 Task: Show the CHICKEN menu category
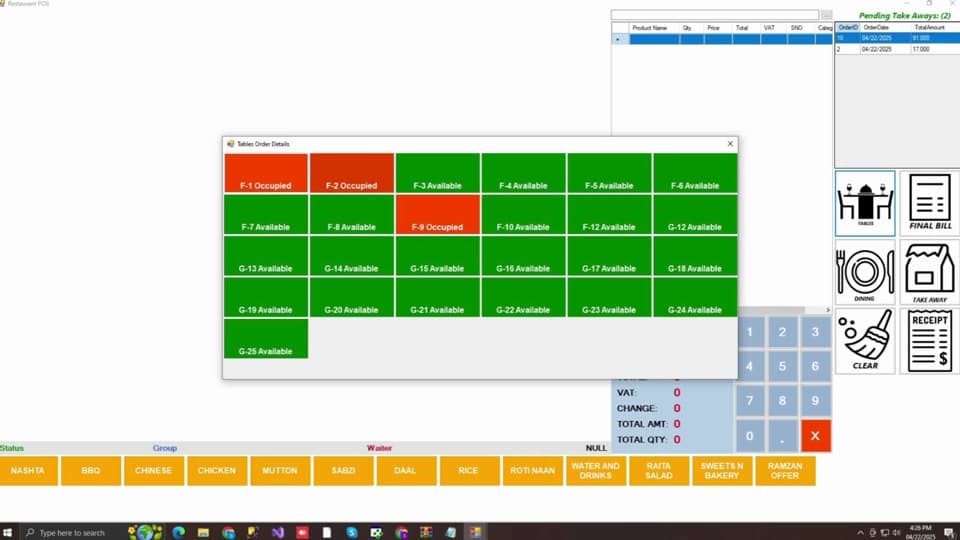(x=217, y=471)
